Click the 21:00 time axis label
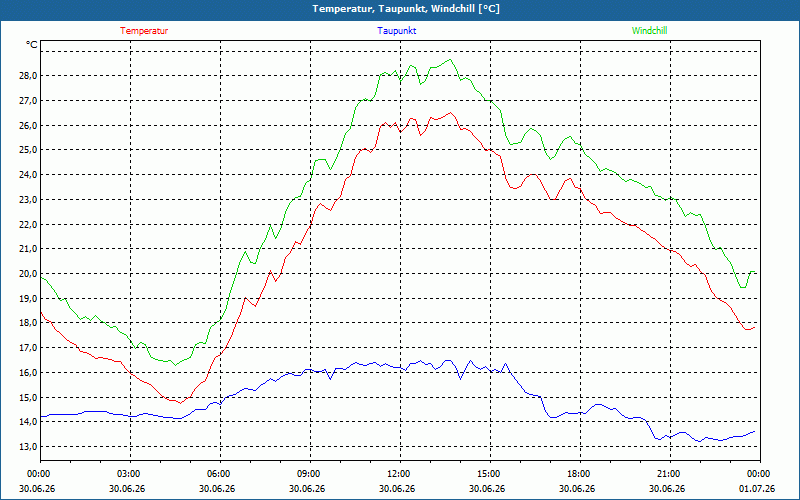Screen dimensions: 800x500 click(667, 474)
